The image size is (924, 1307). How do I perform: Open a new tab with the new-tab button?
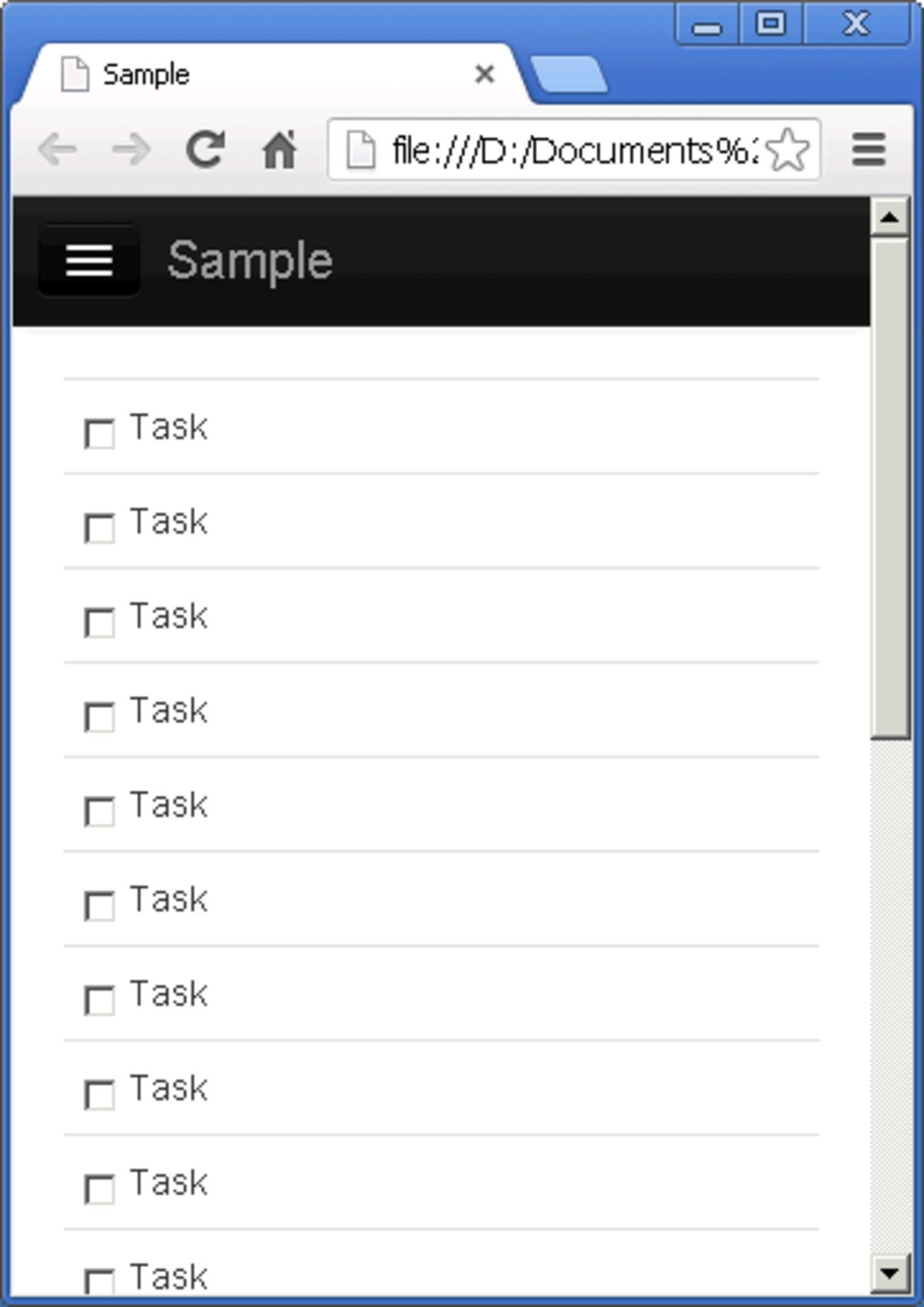coord(569,75)
